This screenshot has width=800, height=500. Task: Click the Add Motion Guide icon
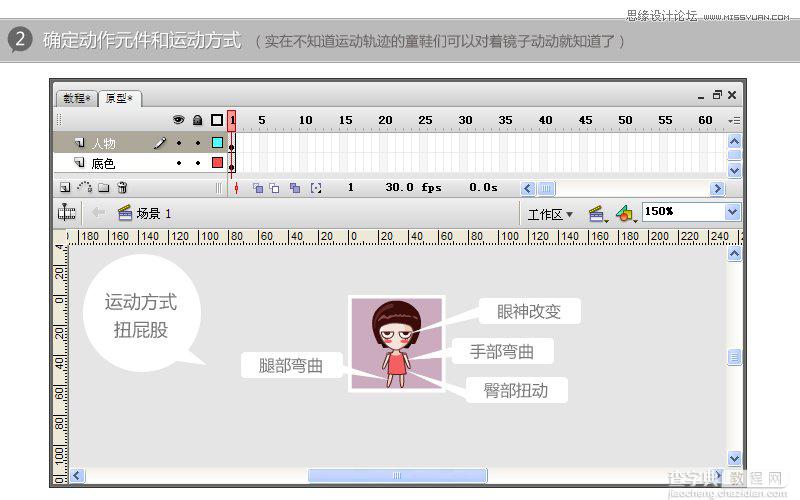click(x=85, y=187)
